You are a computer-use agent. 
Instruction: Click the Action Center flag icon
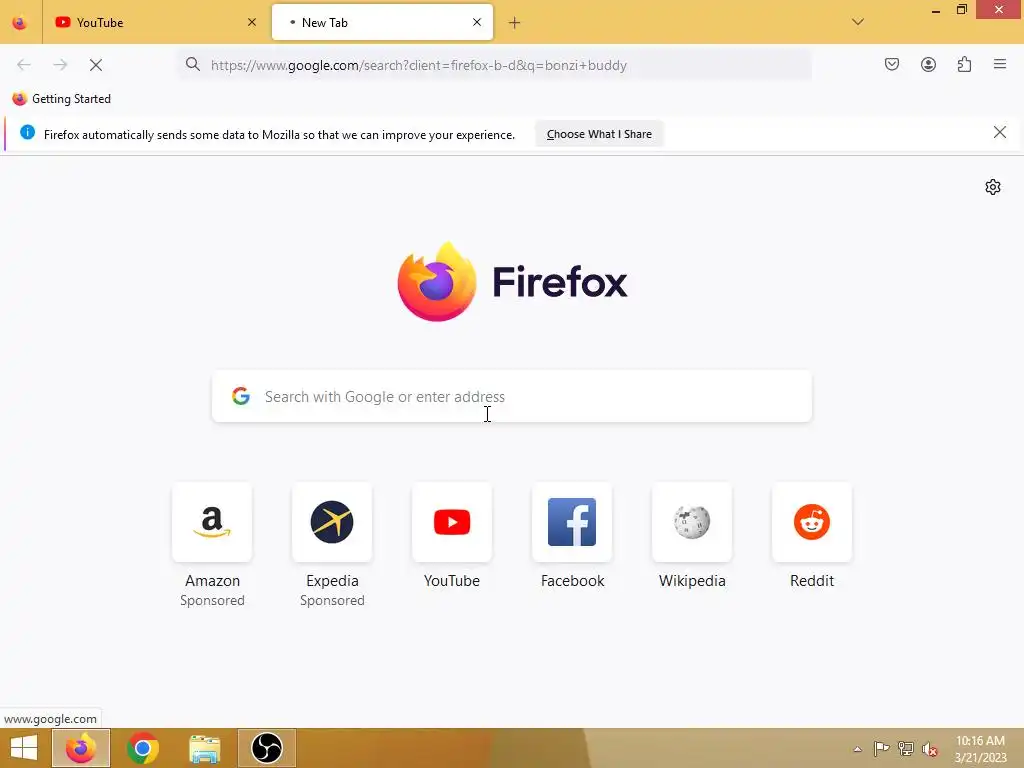point(881,749)
